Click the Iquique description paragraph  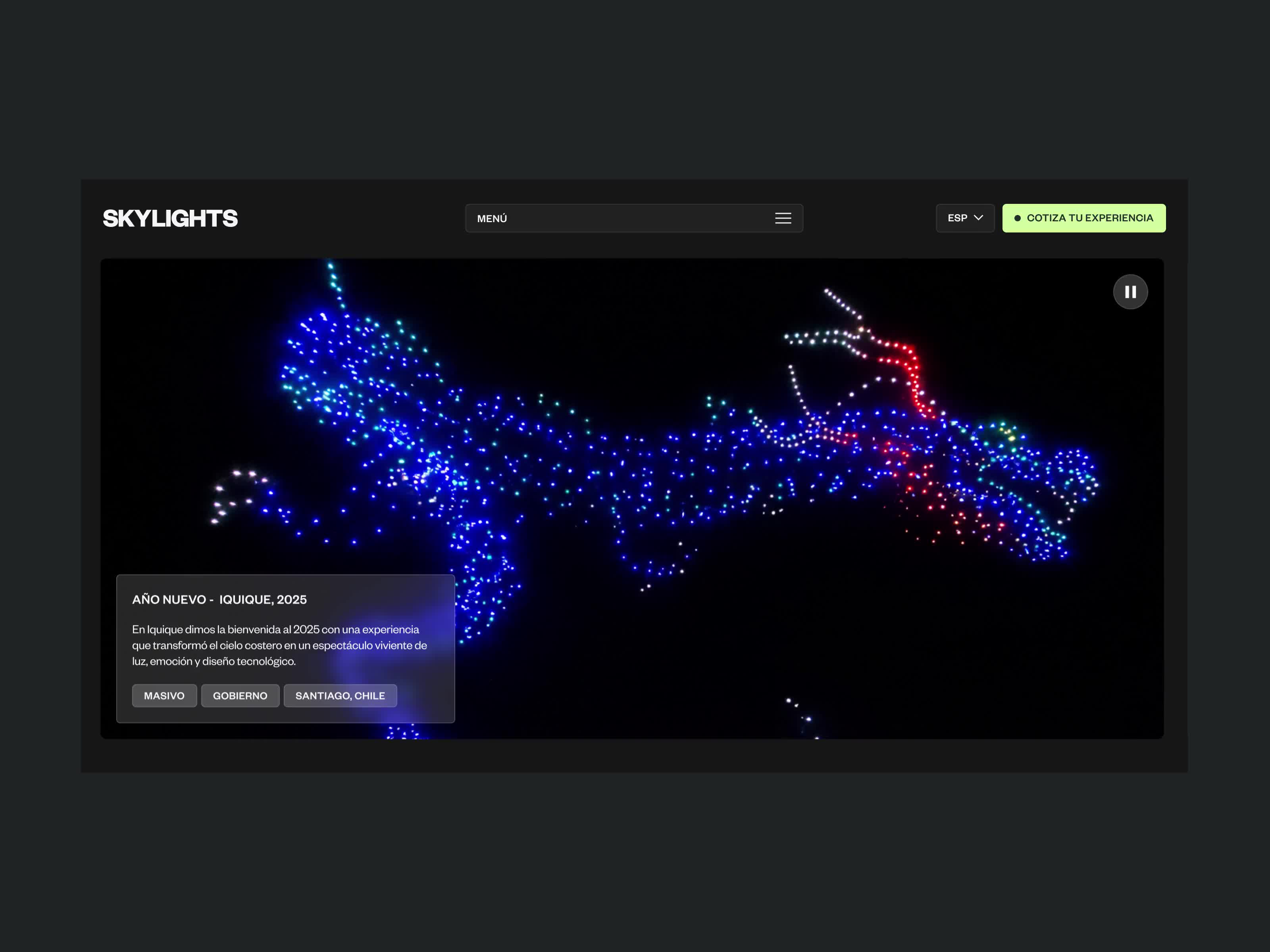(279, 645)
